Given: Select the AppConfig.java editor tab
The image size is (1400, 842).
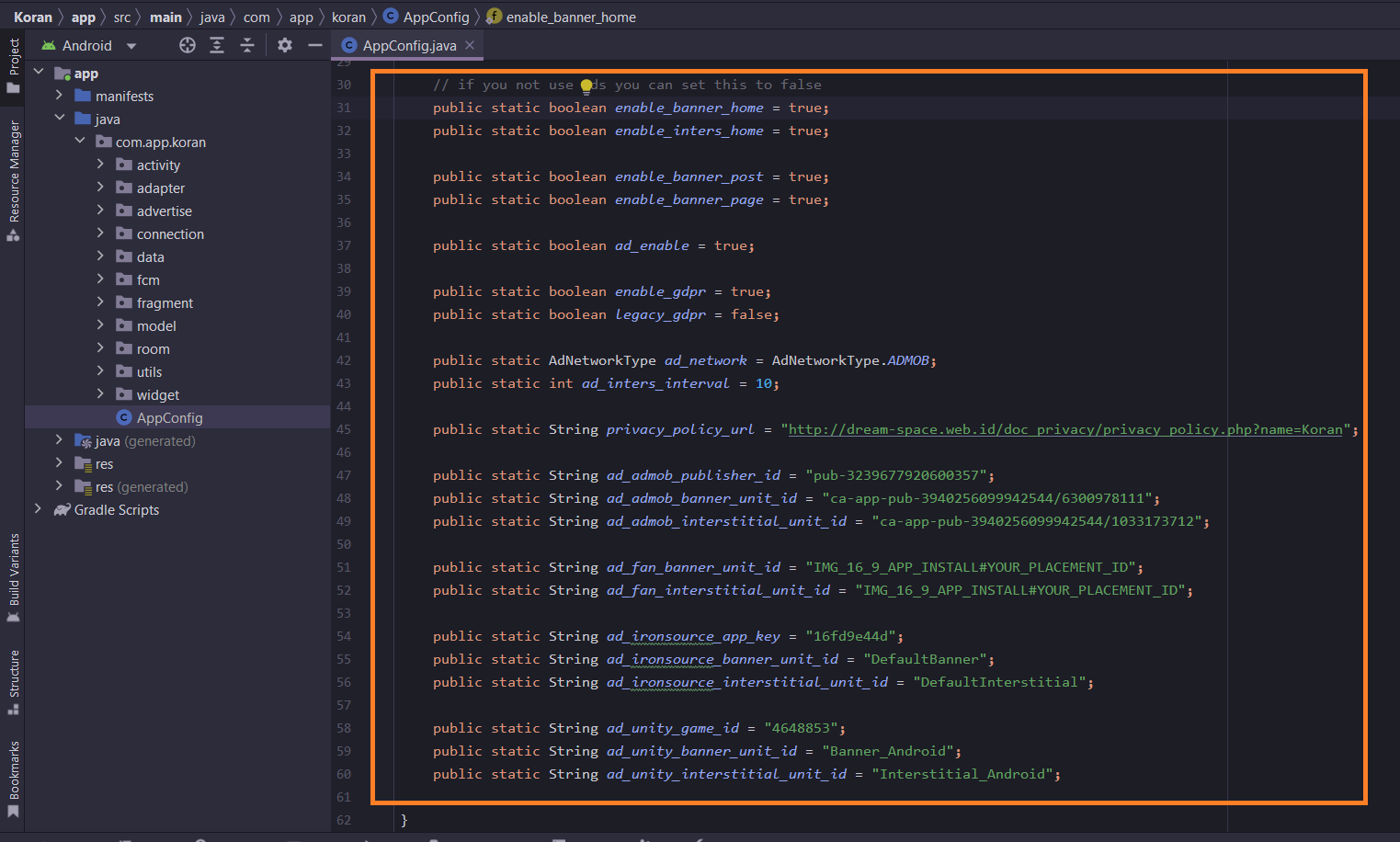Looking at the screenshot, I should coord(408,45).
